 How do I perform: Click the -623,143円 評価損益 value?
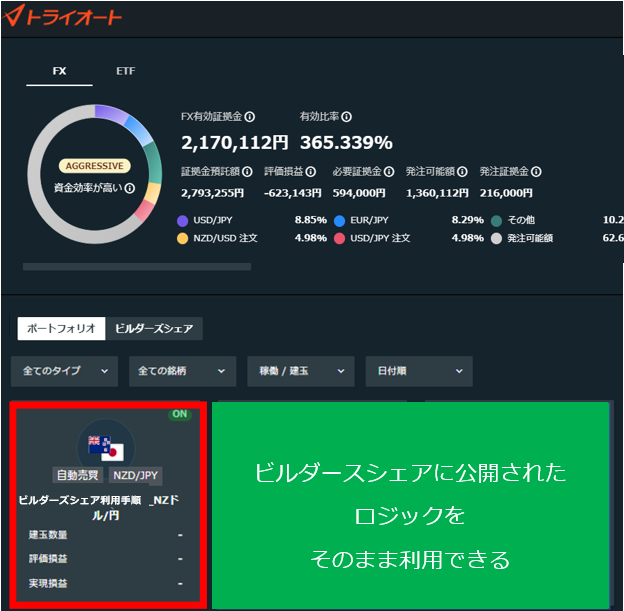coord(292,193)
